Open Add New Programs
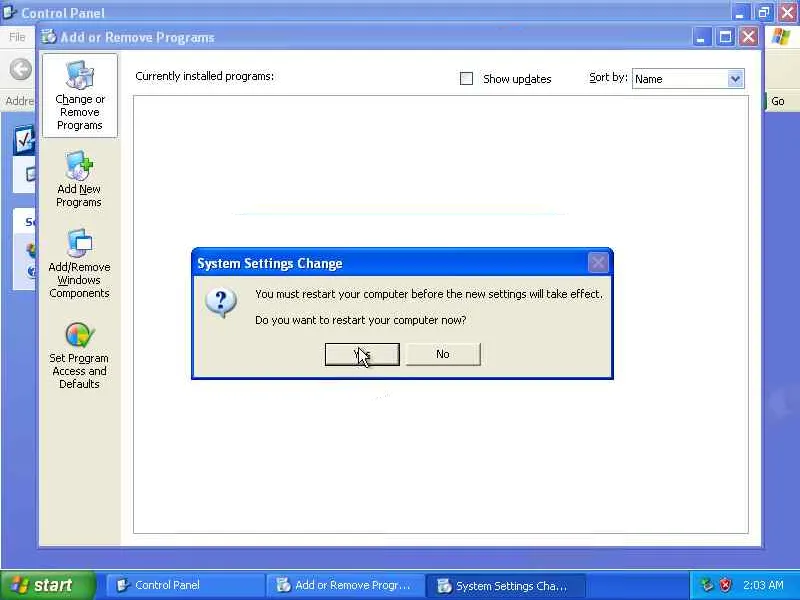This screenshot has height=600, width=800. [x=79, y=180]
